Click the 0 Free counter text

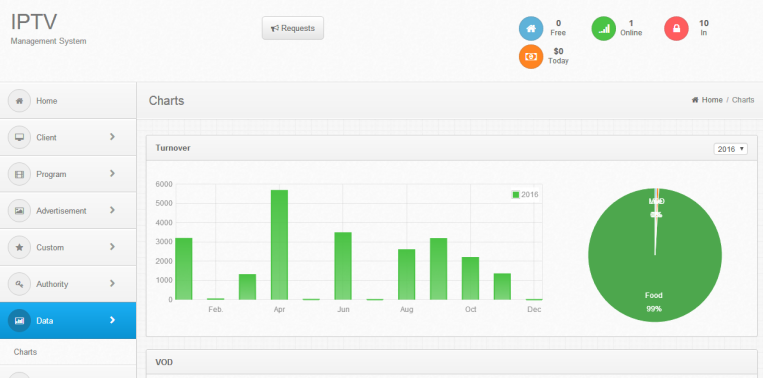[558, 28]
